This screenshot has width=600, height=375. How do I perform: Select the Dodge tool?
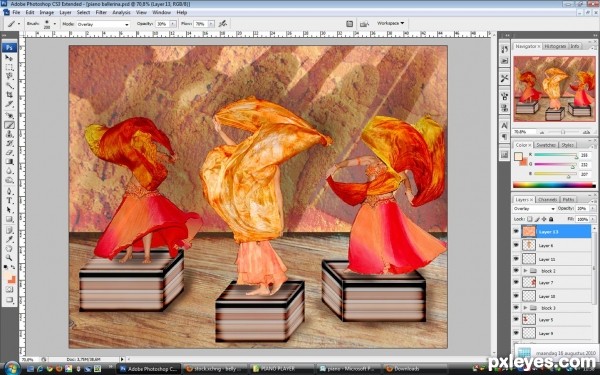[9, 180]
